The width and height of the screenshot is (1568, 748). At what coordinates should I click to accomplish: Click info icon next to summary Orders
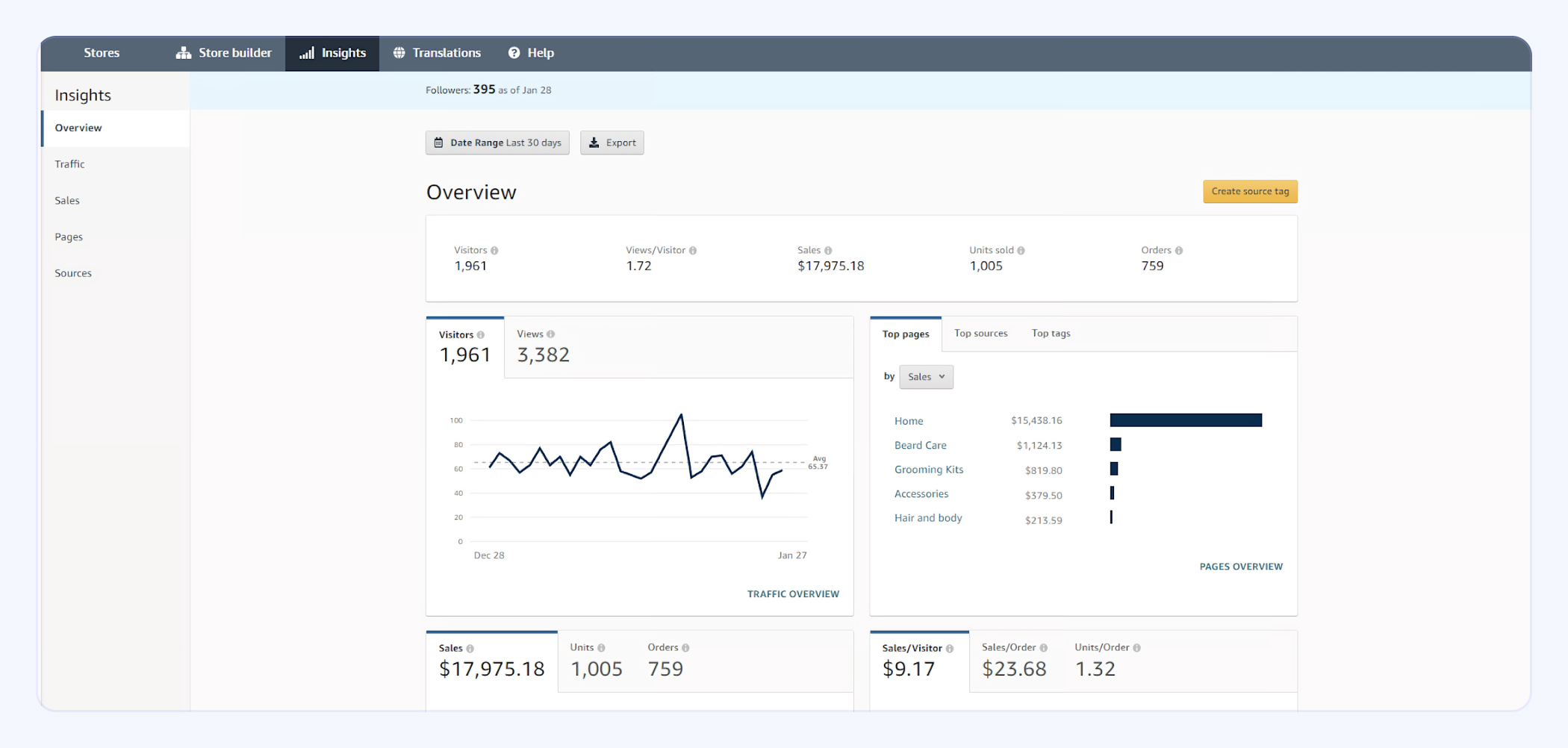(1179, 251)
